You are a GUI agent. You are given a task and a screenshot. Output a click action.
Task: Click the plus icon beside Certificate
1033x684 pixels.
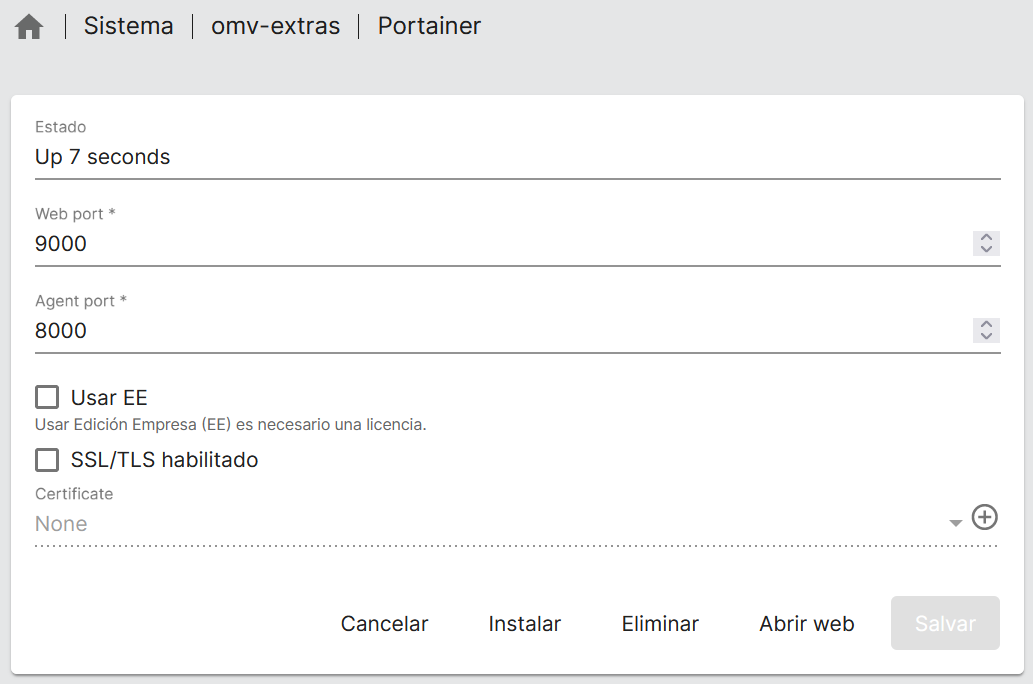[985, 517]
